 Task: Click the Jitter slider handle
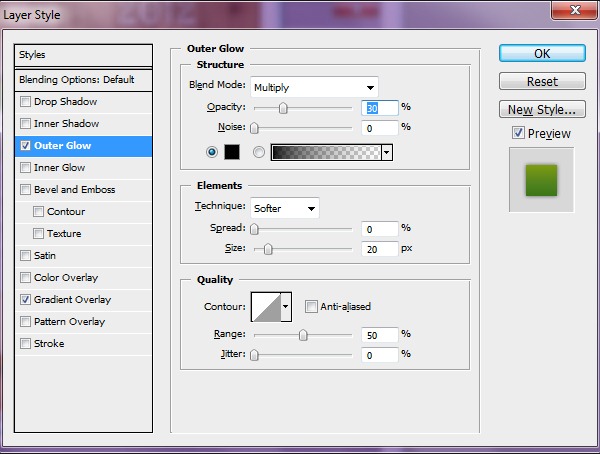pos(254,355)
